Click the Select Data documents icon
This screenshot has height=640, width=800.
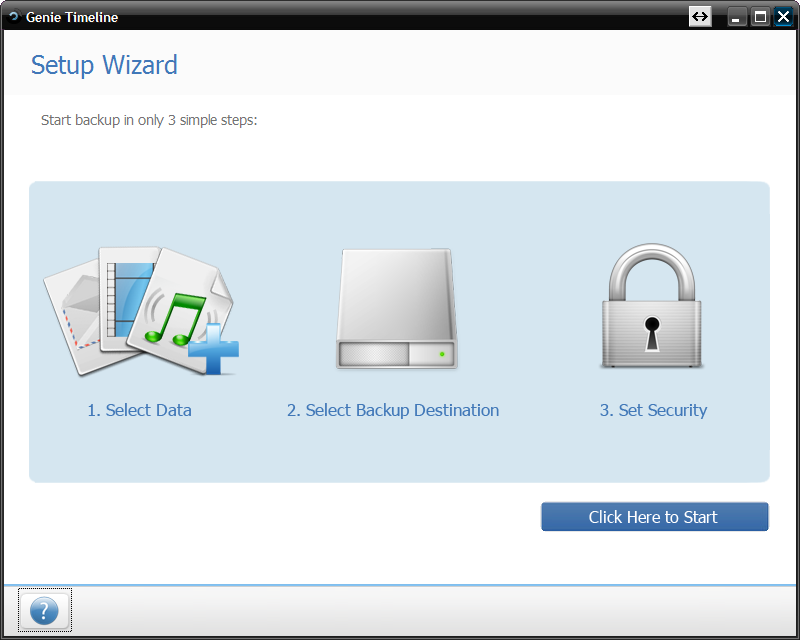tap(141, 311)
